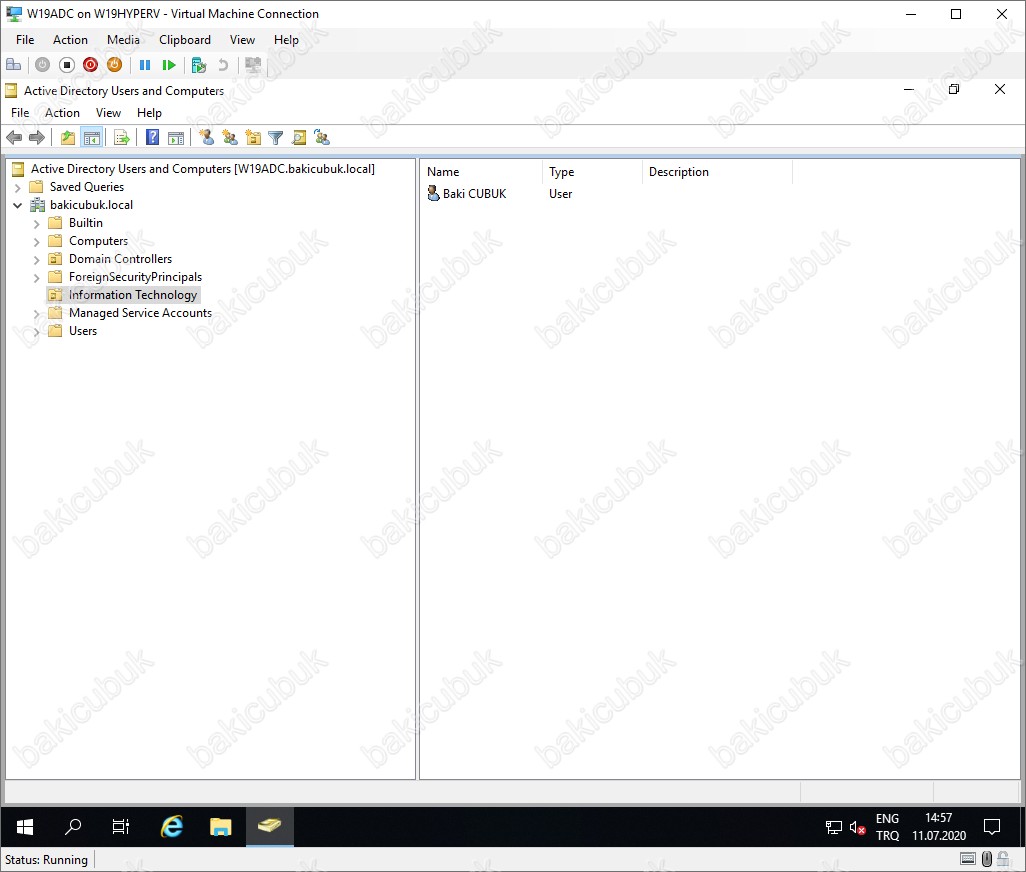Click the muted volume tray icon
The image size is (1026, 872).
[857, 828]
